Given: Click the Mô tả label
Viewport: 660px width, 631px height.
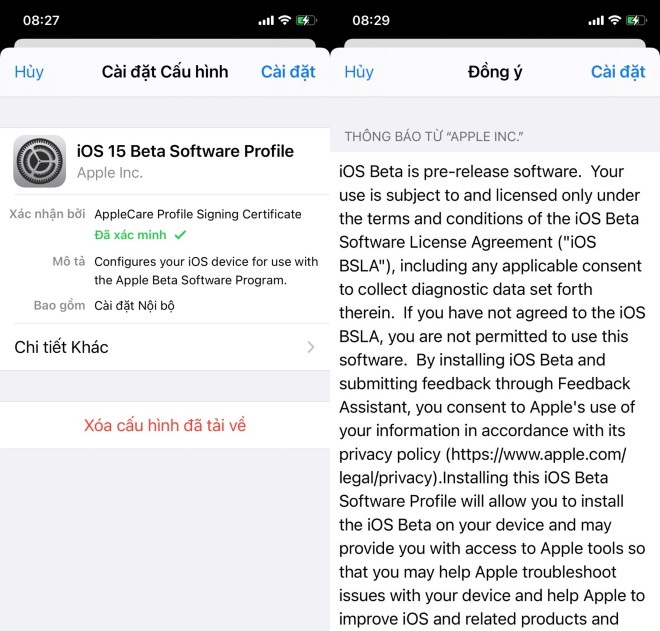Looking at the screenshot, I should [x=69, y=261].
